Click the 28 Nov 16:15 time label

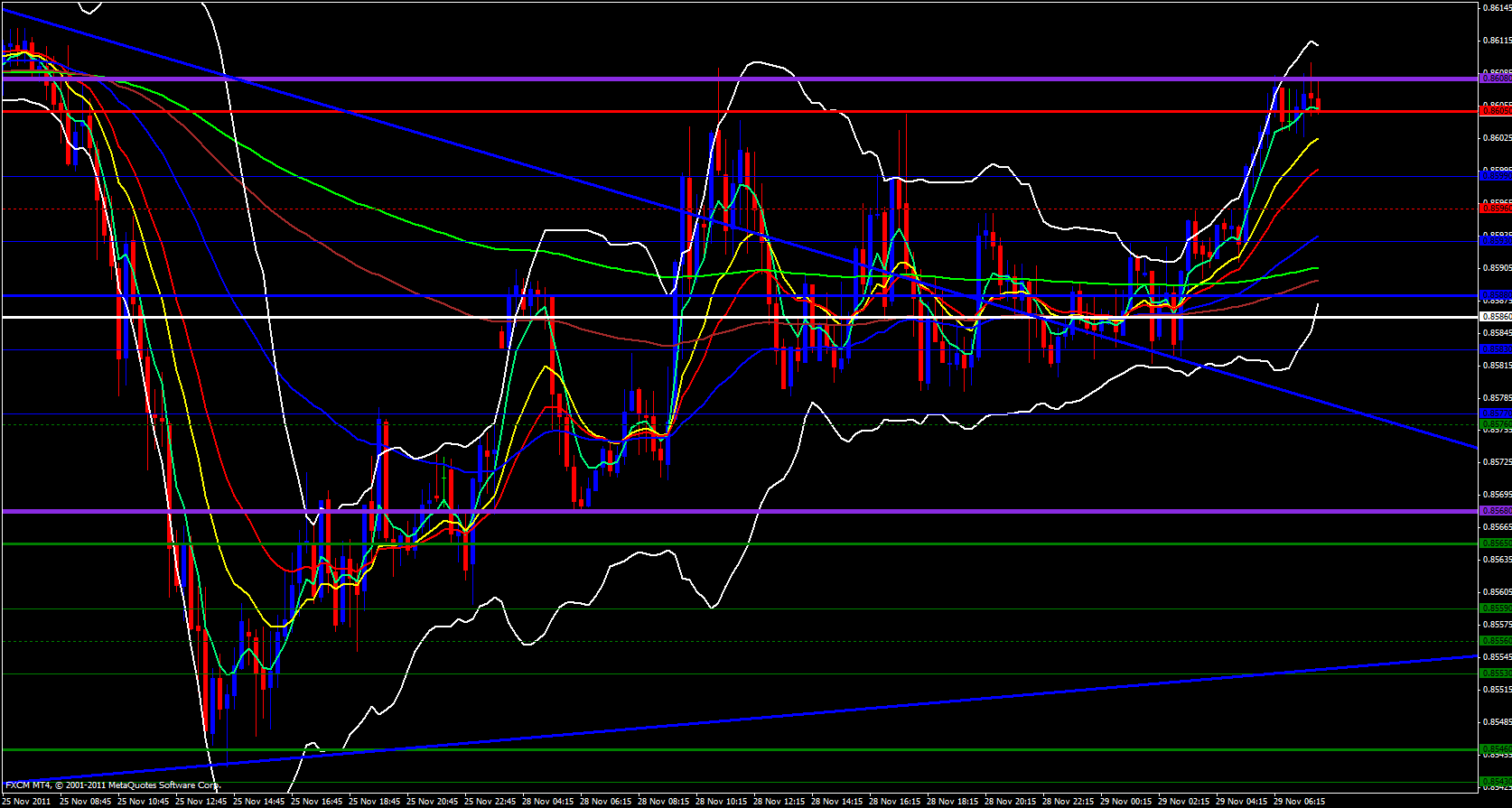click(896, 801)
